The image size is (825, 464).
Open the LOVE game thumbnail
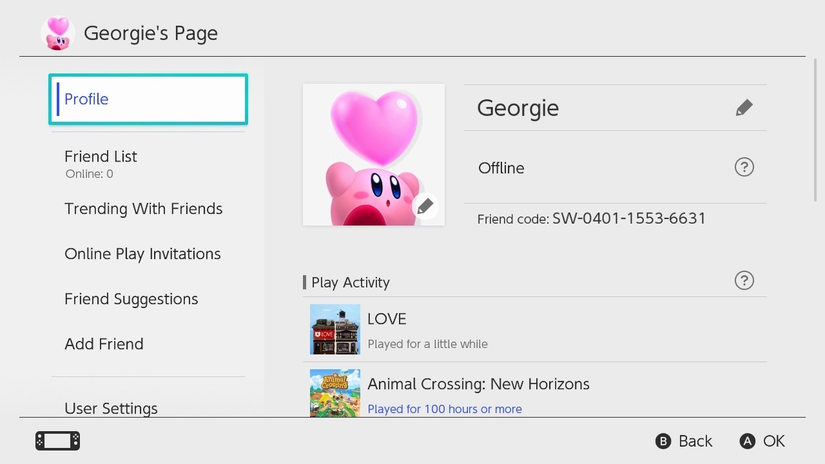pyautogui.click(x=334, y=329)
